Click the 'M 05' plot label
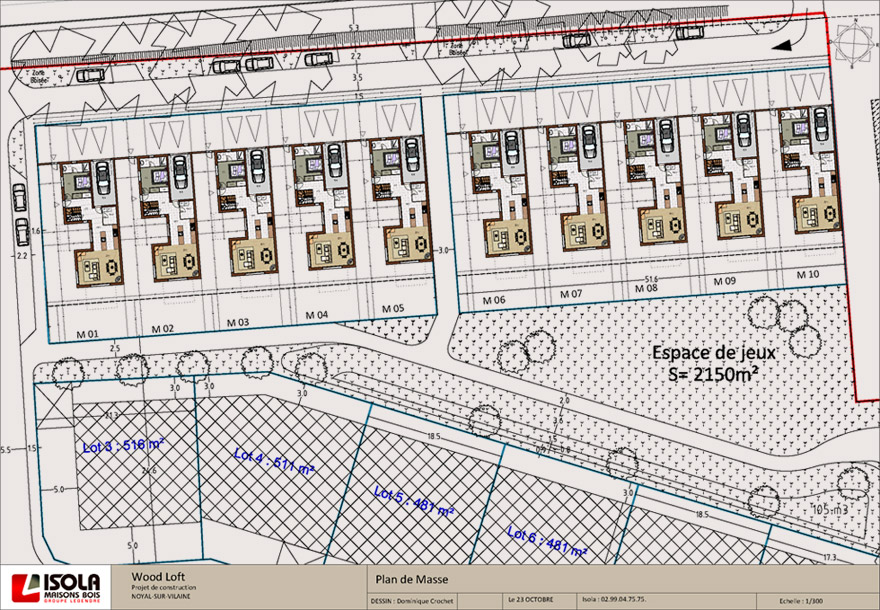This screenshot has height=610, width=880. [393, 308]
